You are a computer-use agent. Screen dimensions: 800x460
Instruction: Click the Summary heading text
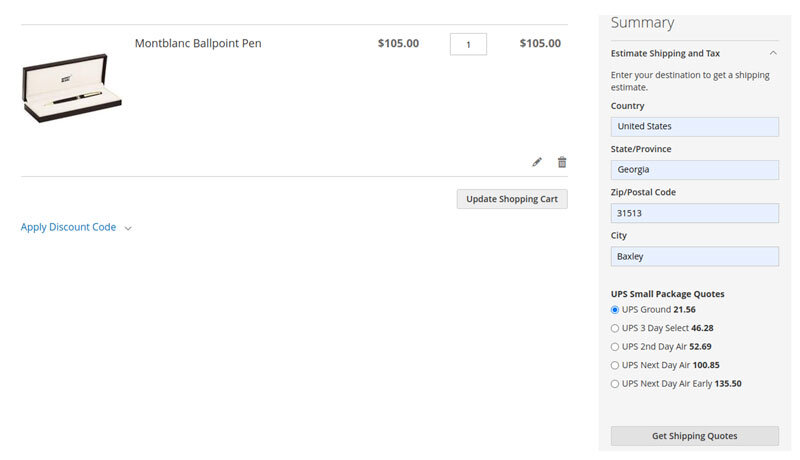pyautogui.click(x=642, y=22)
